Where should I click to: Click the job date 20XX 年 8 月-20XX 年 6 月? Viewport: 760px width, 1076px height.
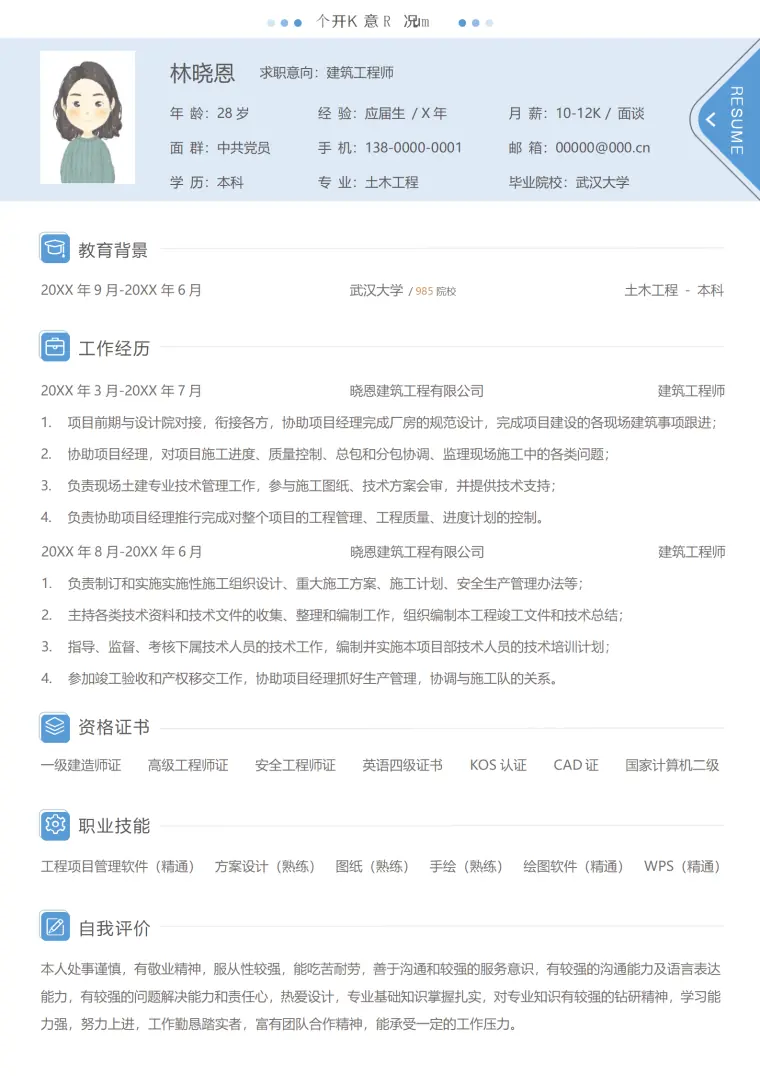(x=121, y=552)
